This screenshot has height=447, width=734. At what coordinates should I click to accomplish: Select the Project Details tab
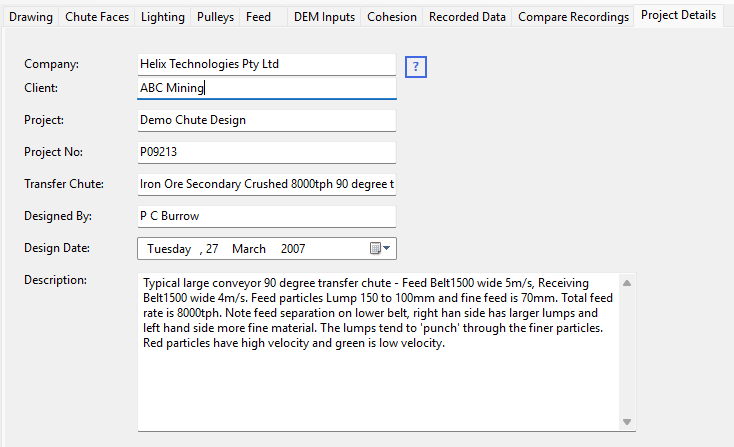tap(678, 15)
